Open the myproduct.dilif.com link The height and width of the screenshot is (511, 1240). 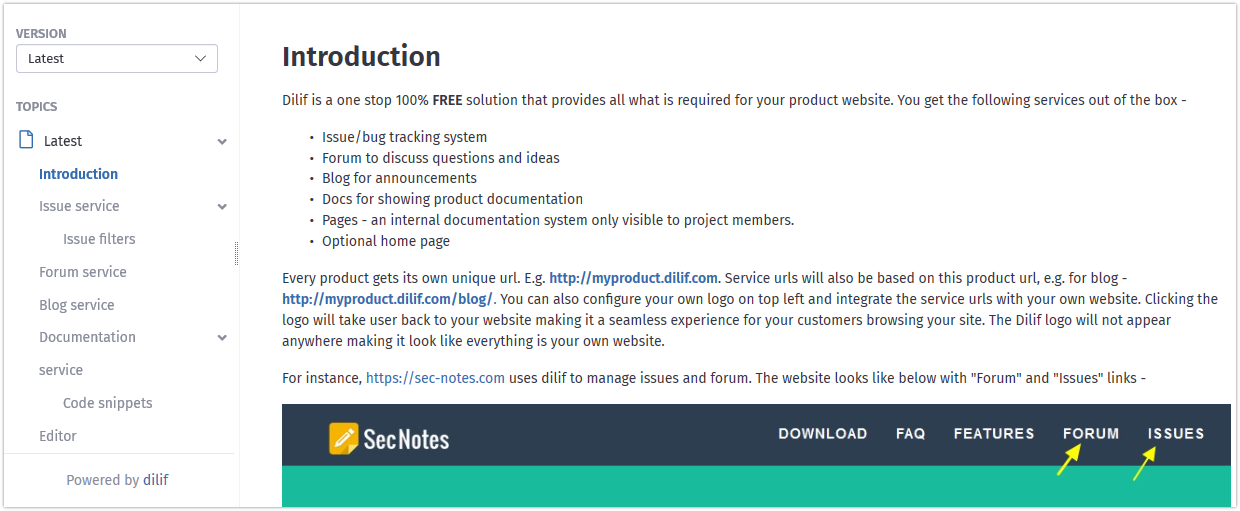pos(634,278)
